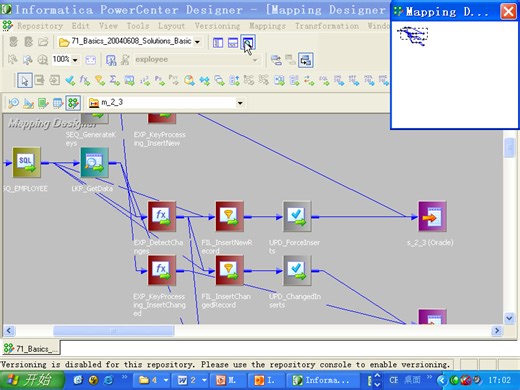520x390 pixels.
Task: Create a Lookup transformation icon
Action: [129, 80]
